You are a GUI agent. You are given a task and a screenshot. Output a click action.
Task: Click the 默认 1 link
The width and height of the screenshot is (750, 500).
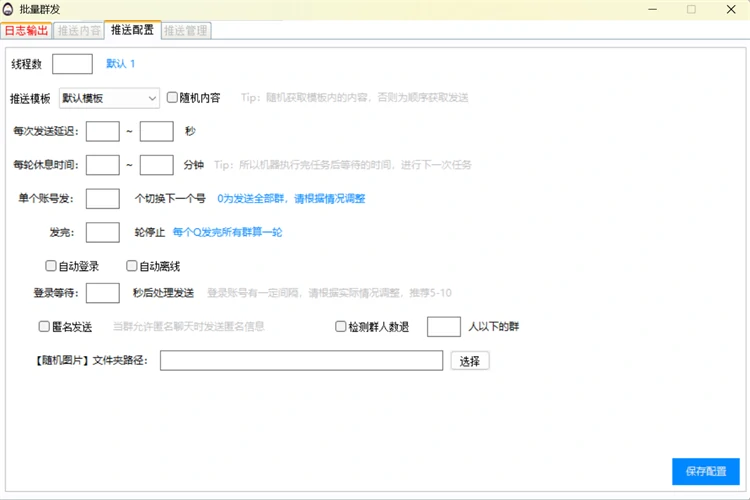(121, 64)
